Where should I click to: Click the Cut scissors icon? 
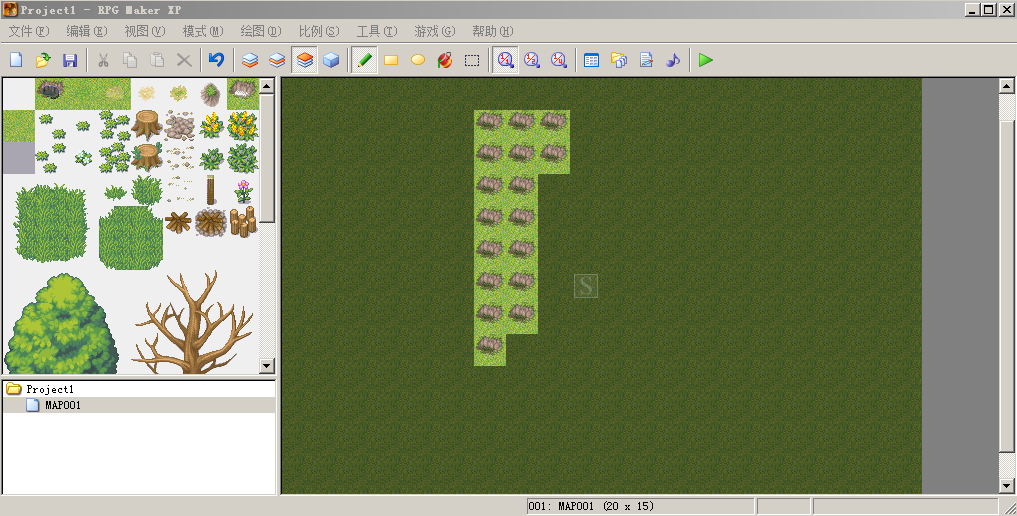pyautogui.click(x=103, y=60)
